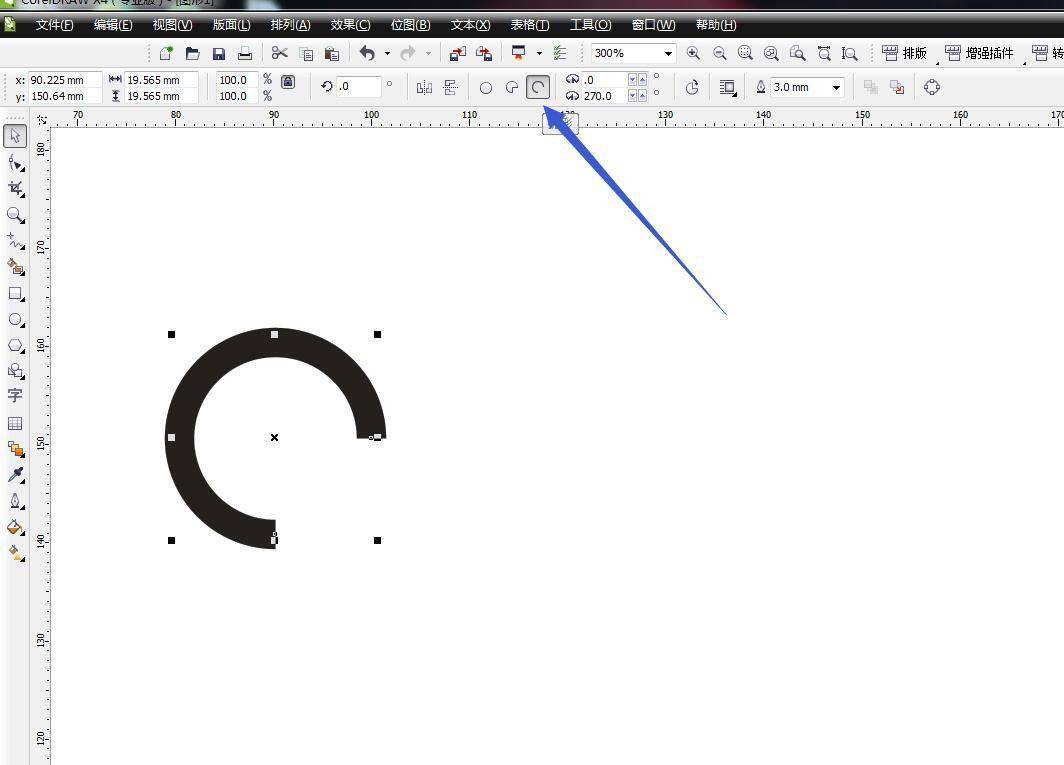1064x765 pixels.
Task: Activate the Eyedropper tool
Action: click(15, 474)
